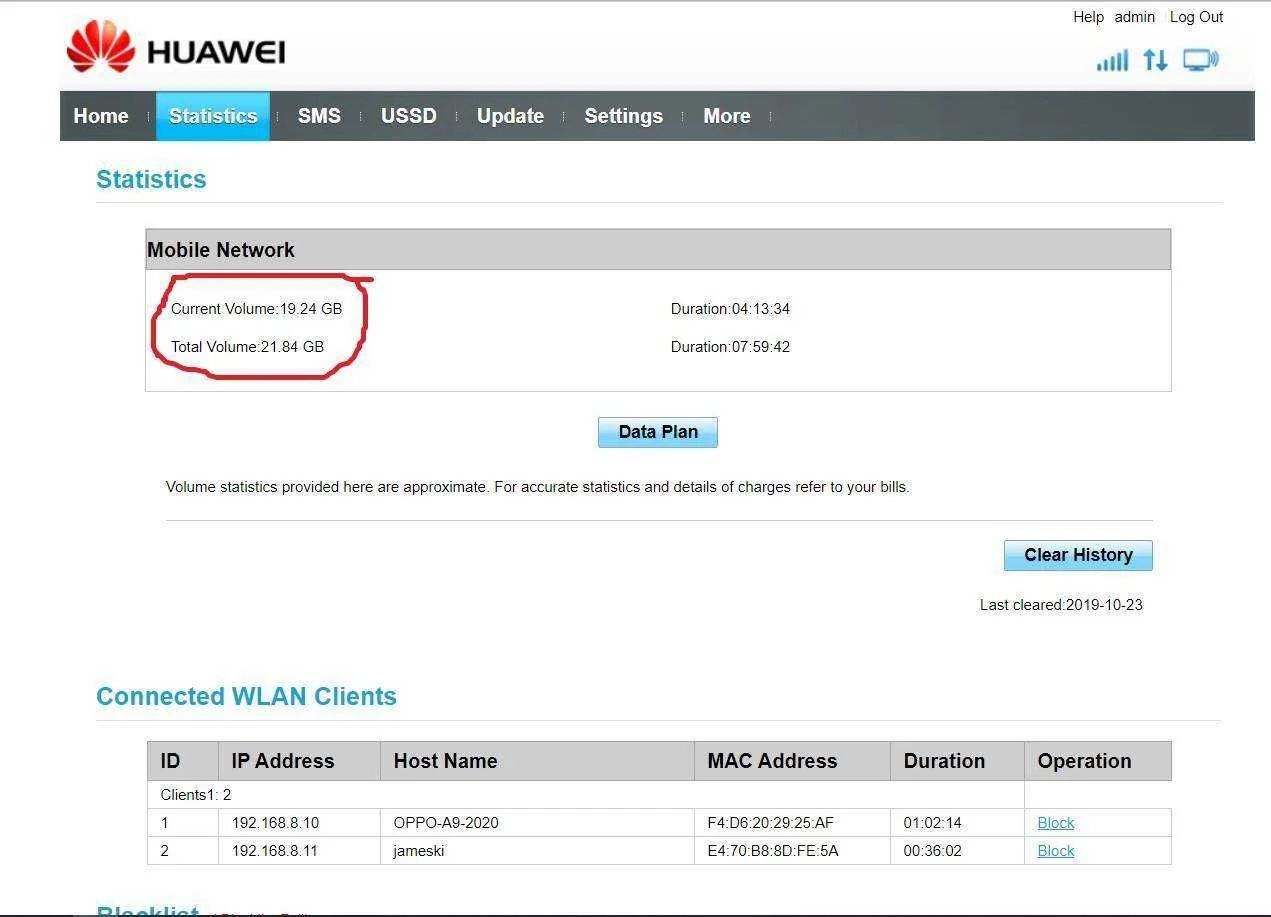The height and width of the screenshot is (917, 1271).
Task: Select the Statistics tab
Action: (x=213, y=116)
